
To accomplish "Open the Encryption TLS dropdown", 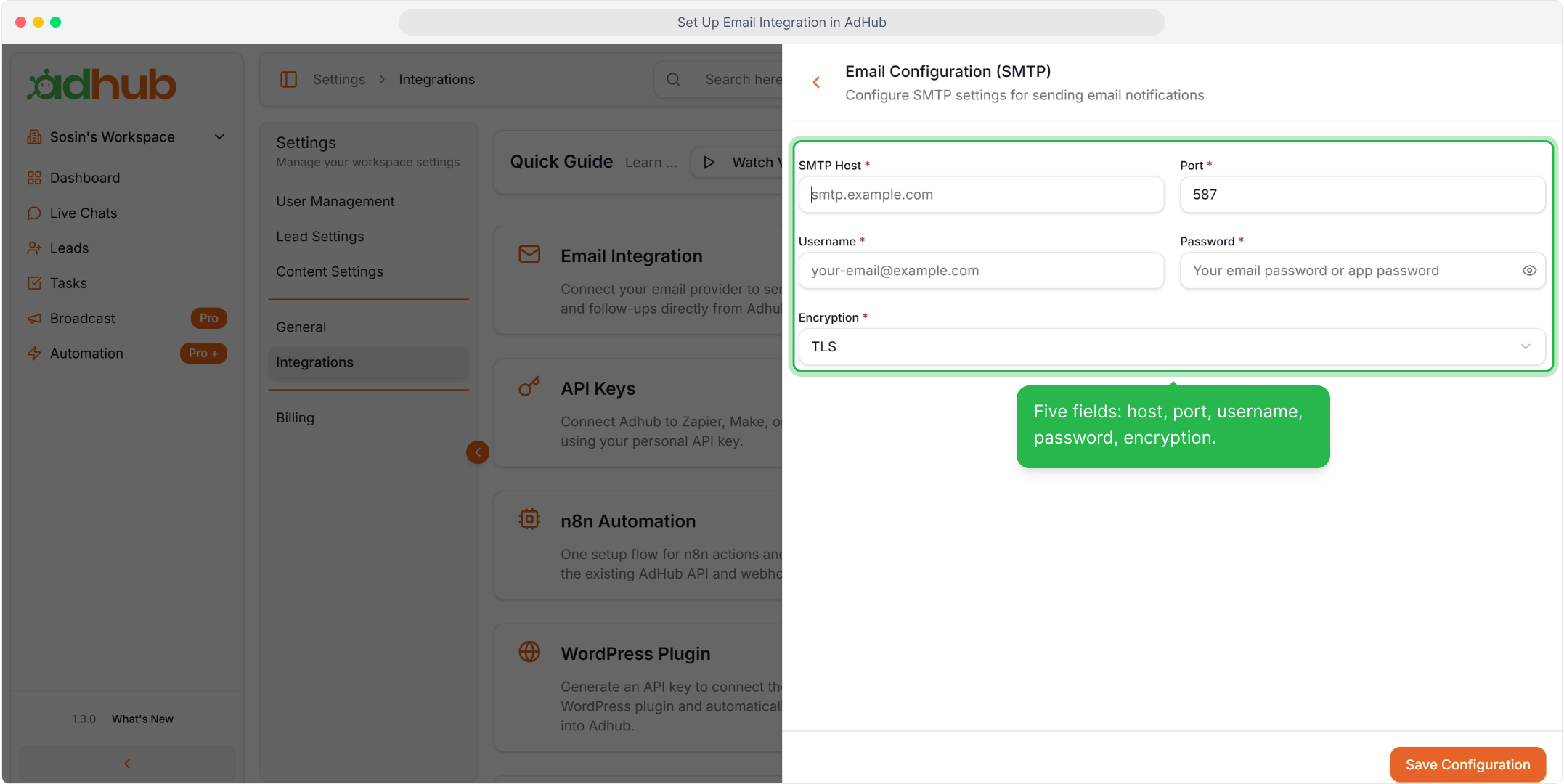I will (x=1172, y=347).
